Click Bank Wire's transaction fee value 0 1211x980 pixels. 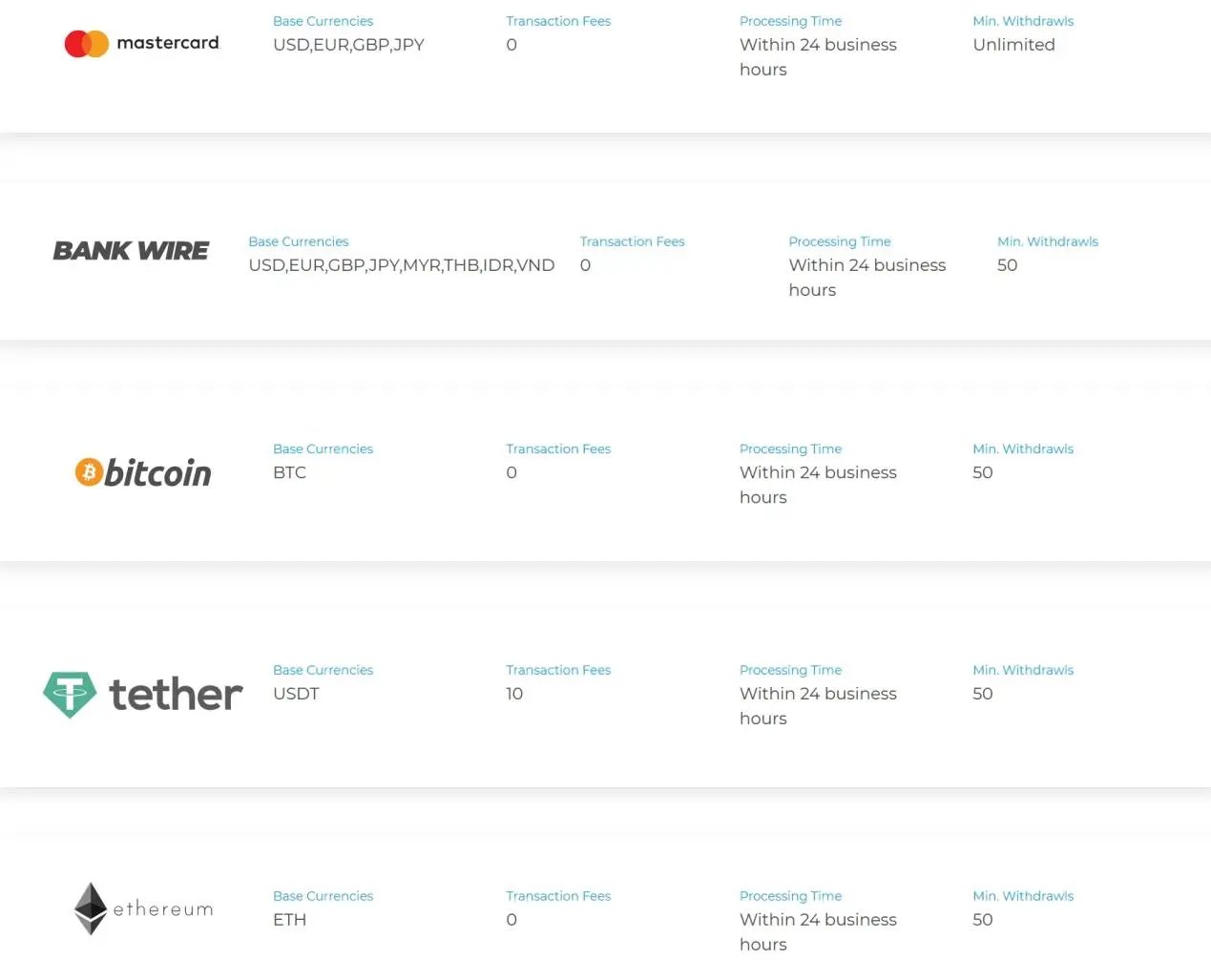pyautogui.click(x=585, y=265)
